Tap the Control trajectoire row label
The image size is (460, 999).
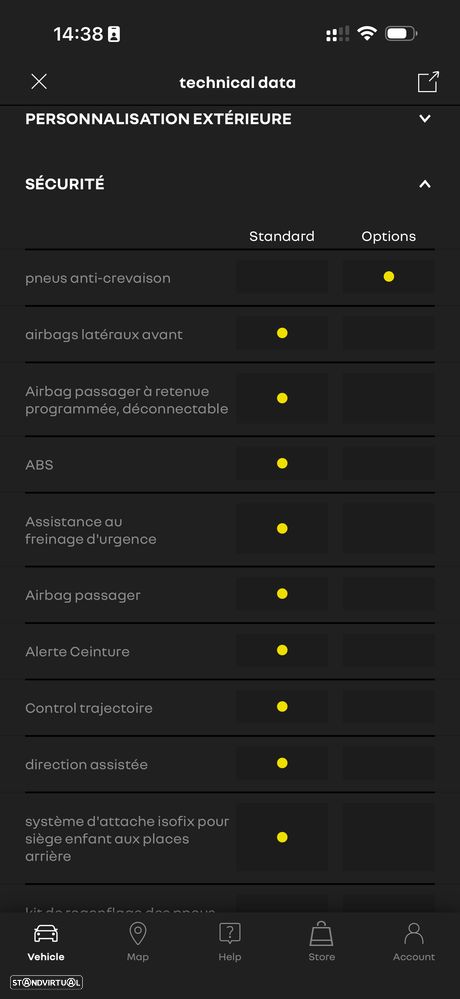89,708
